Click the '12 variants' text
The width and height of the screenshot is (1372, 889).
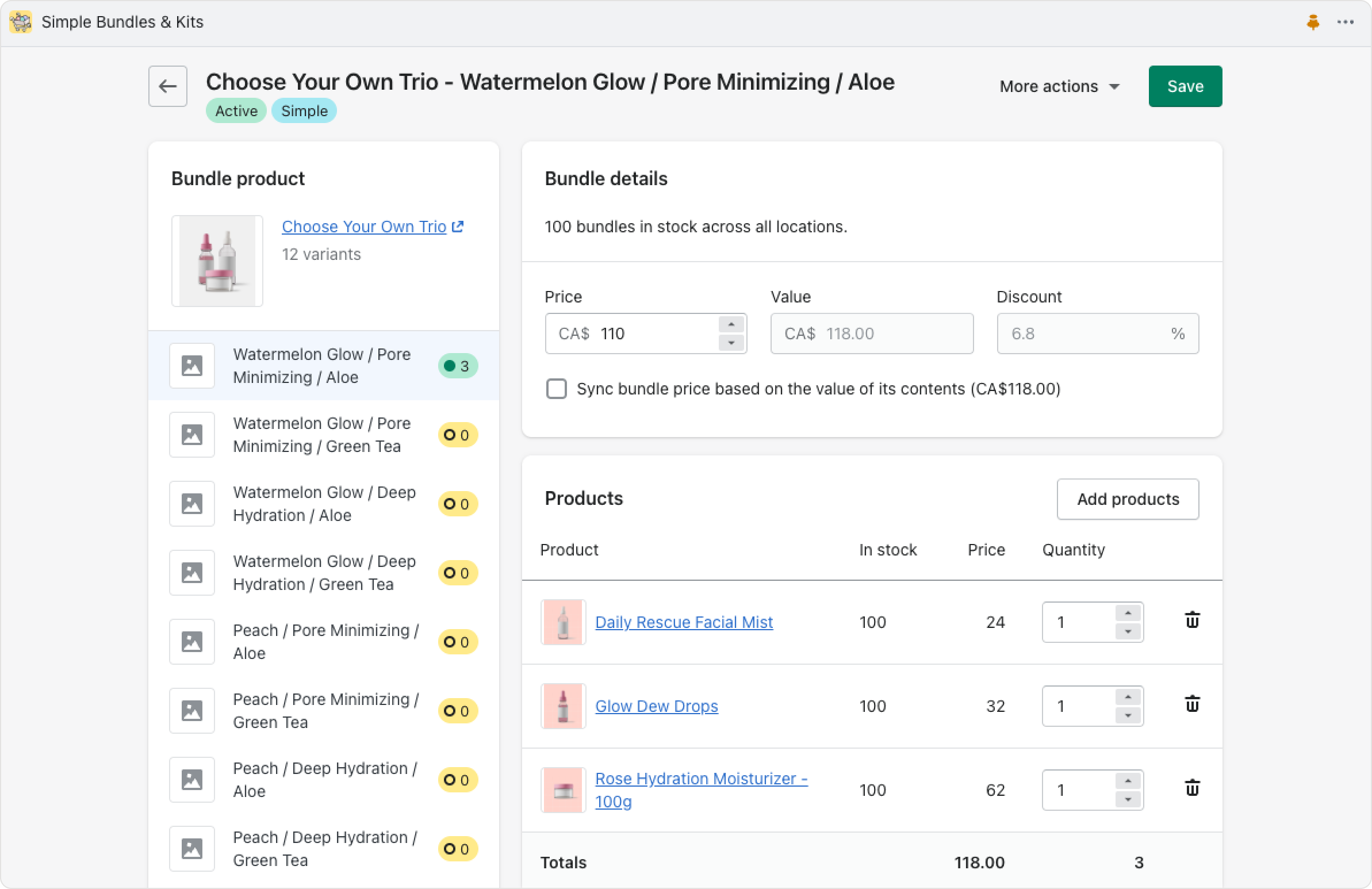pyautogui.click(x=321, y=254)
